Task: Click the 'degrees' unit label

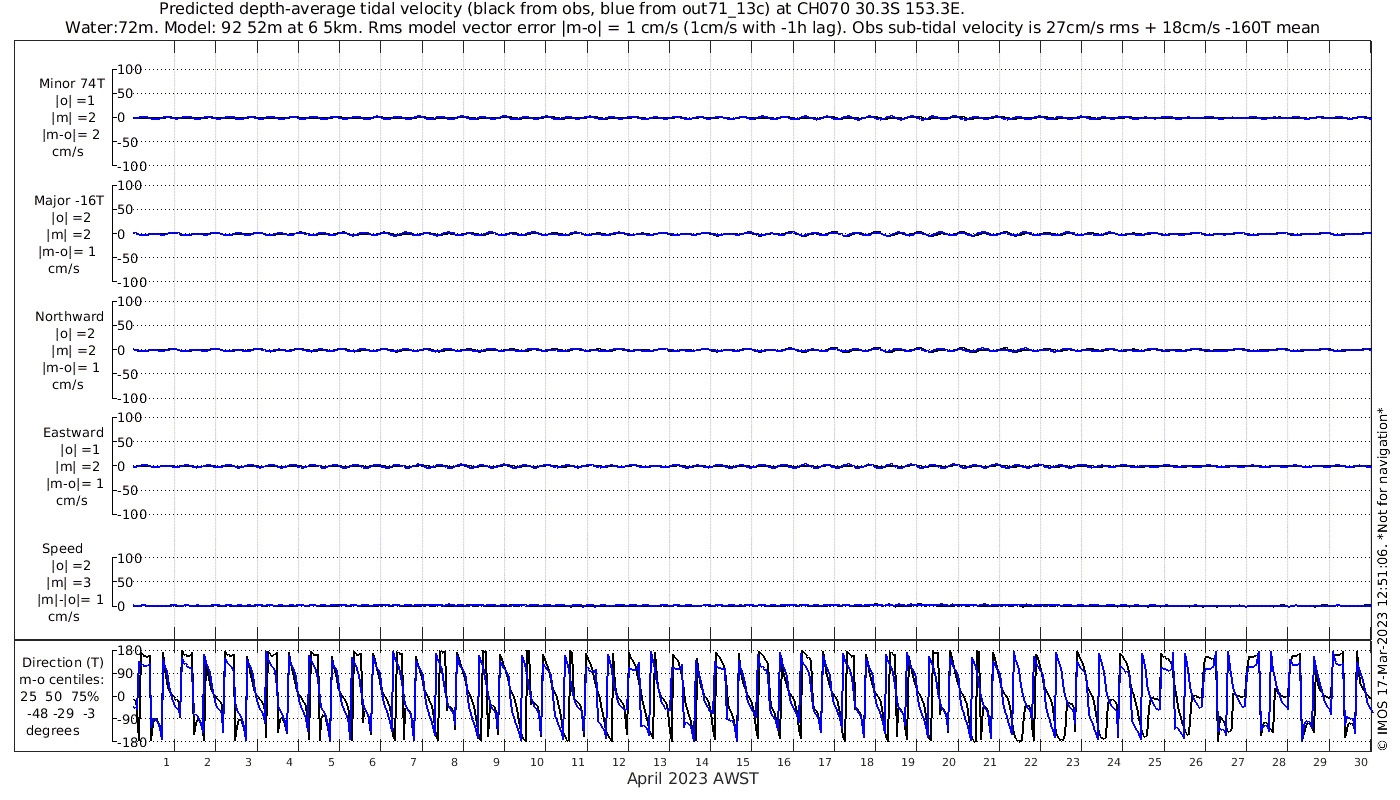Action: pyautogui.click(x=52, y=730)
